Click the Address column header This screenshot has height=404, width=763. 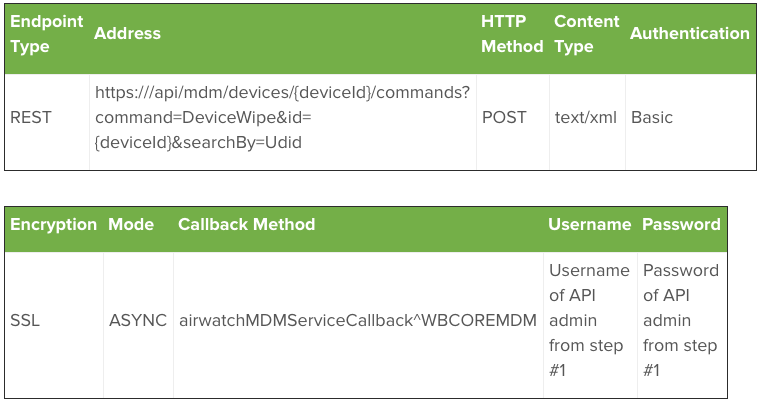point(127,33)
